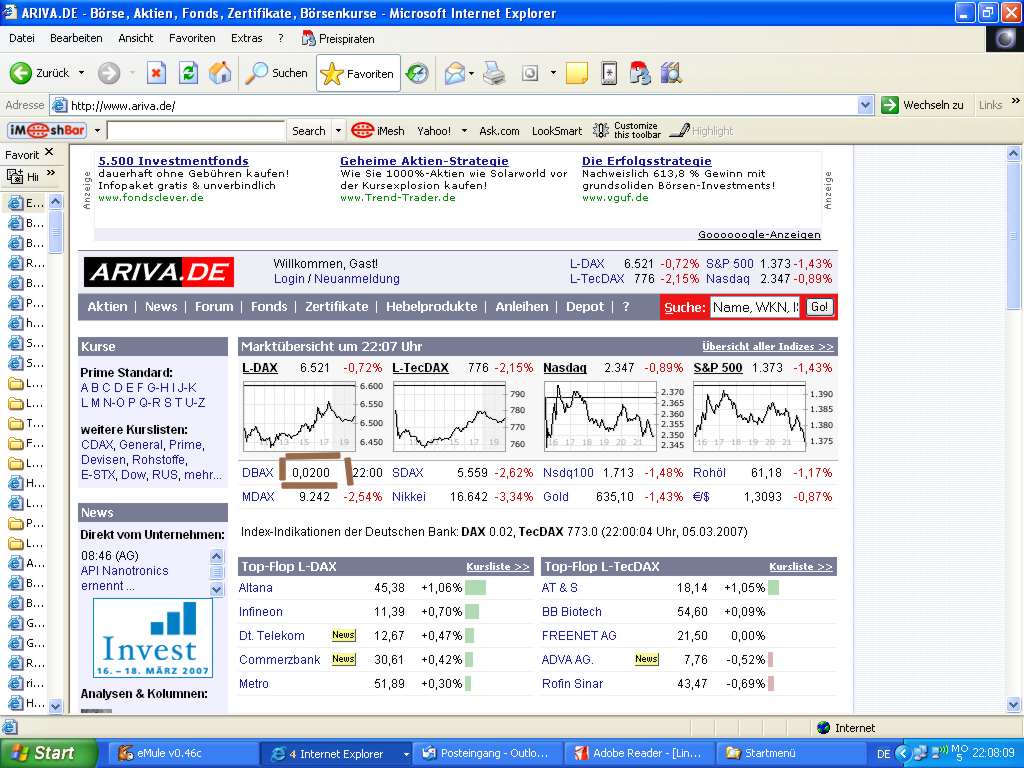The width and height of the screenshot is (1024, 768).
Task: Open the iMeshBar dropdown arrow
Action: (x=97, y=131)
